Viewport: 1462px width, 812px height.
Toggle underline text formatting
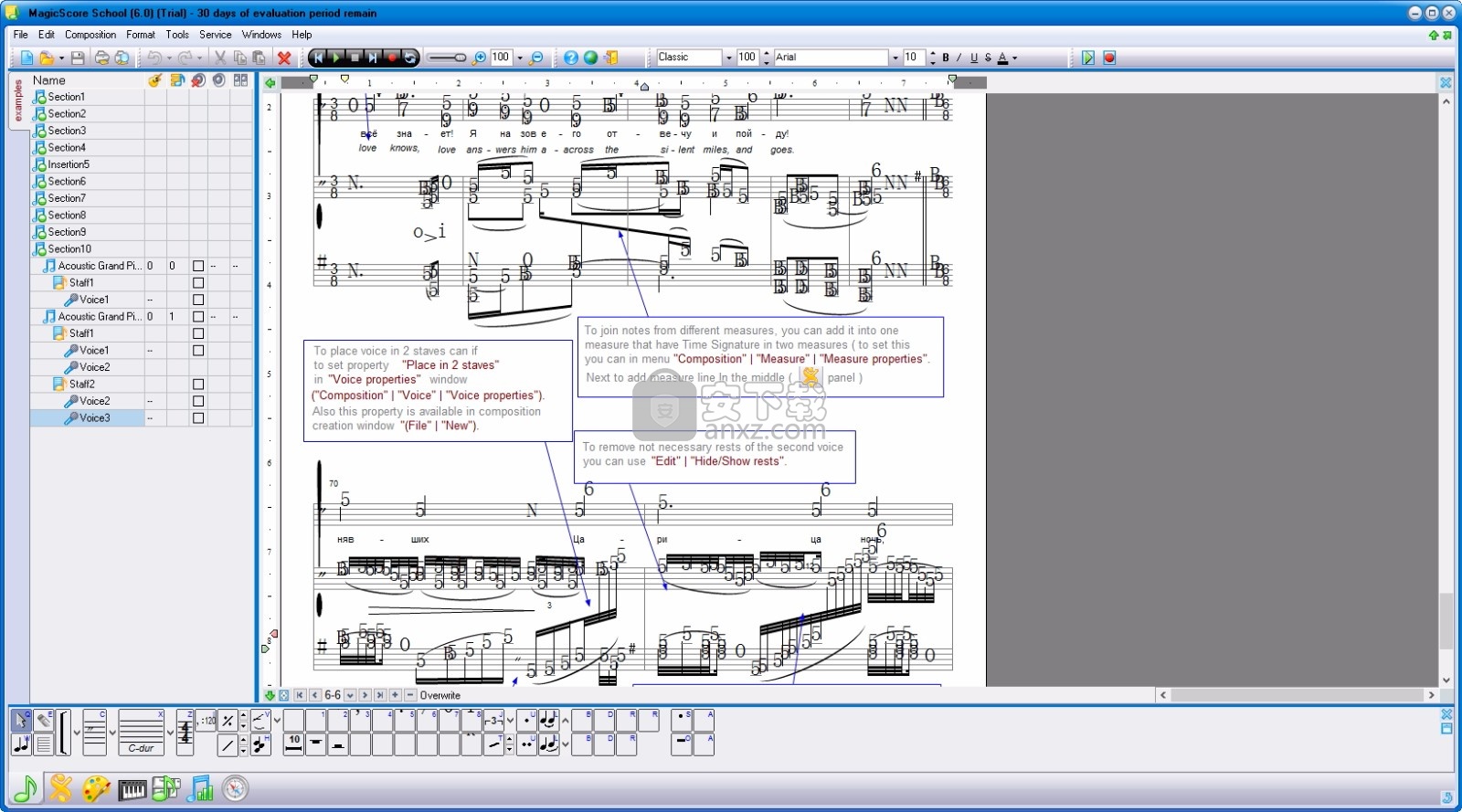974,58
